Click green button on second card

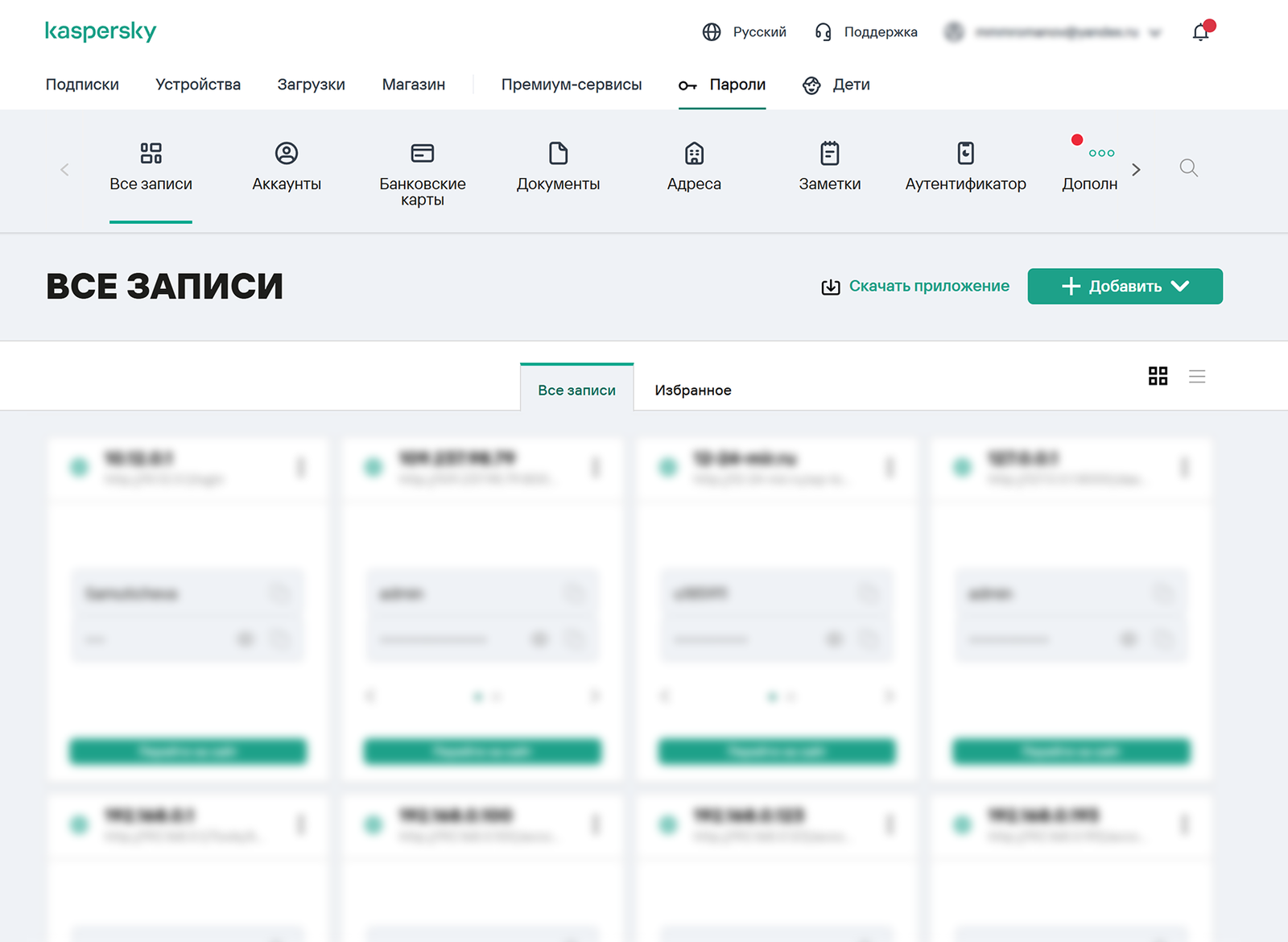482,752
